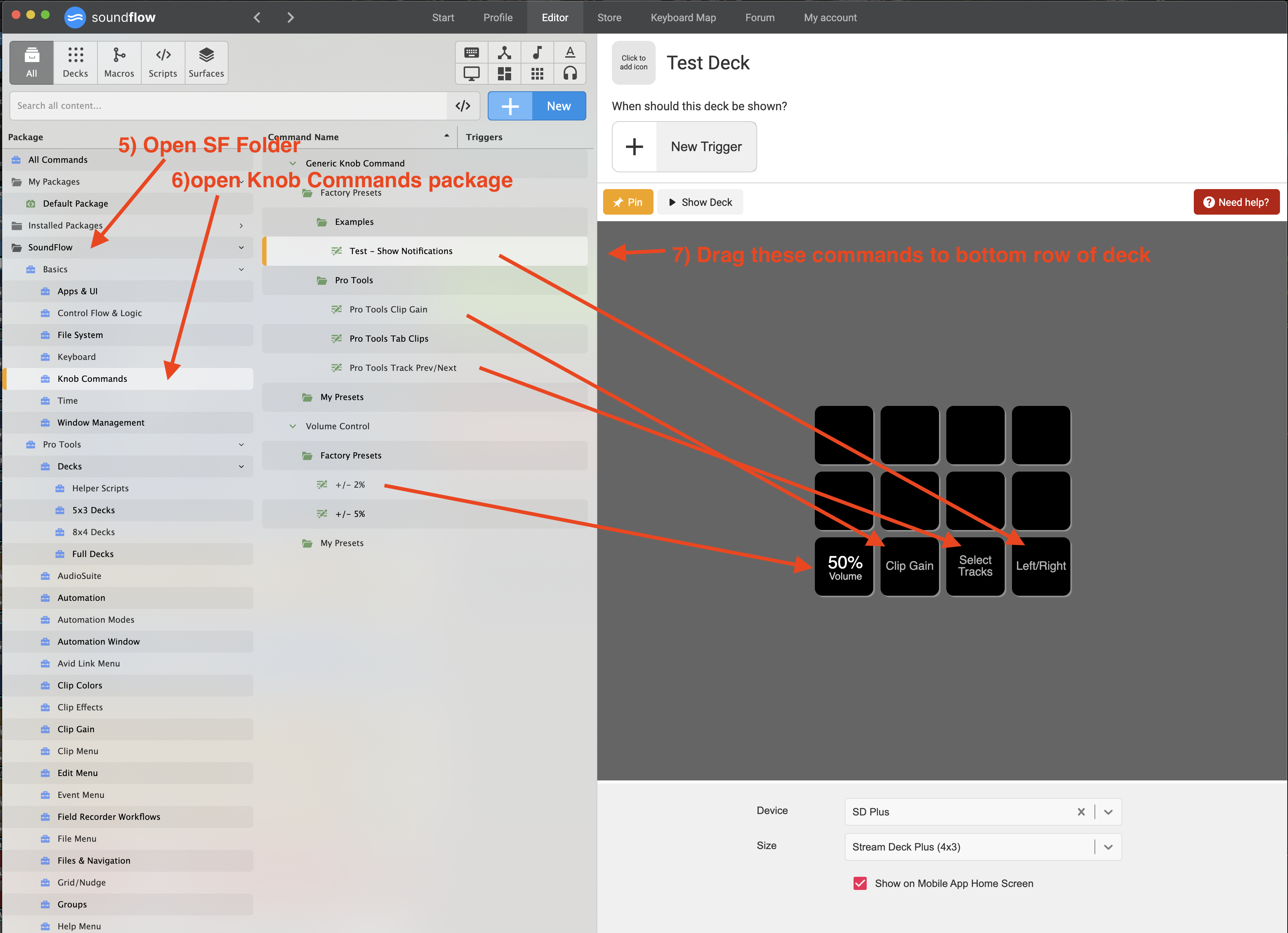This screenshot has width=1288, height=933.
Task: Open the 8x4 Decks package
Action: point(129,532)
